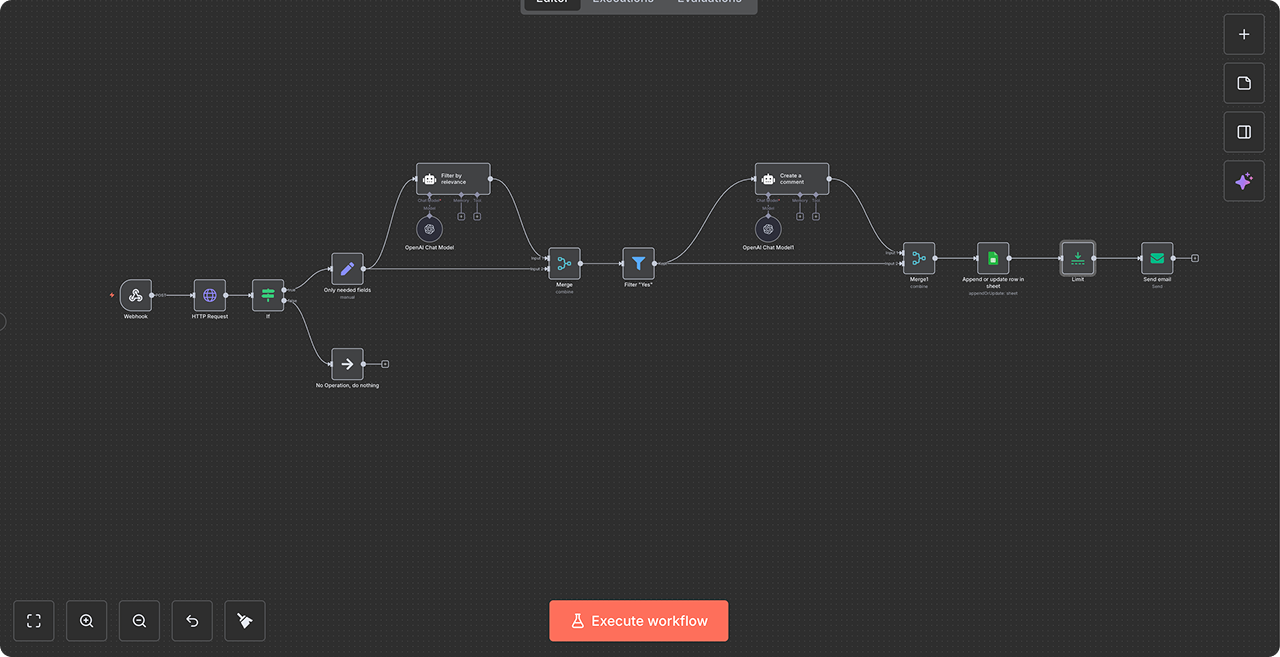Open the "Only needed fields" edit node
The image size is (1280, 657).
click(x=347, y=267)
